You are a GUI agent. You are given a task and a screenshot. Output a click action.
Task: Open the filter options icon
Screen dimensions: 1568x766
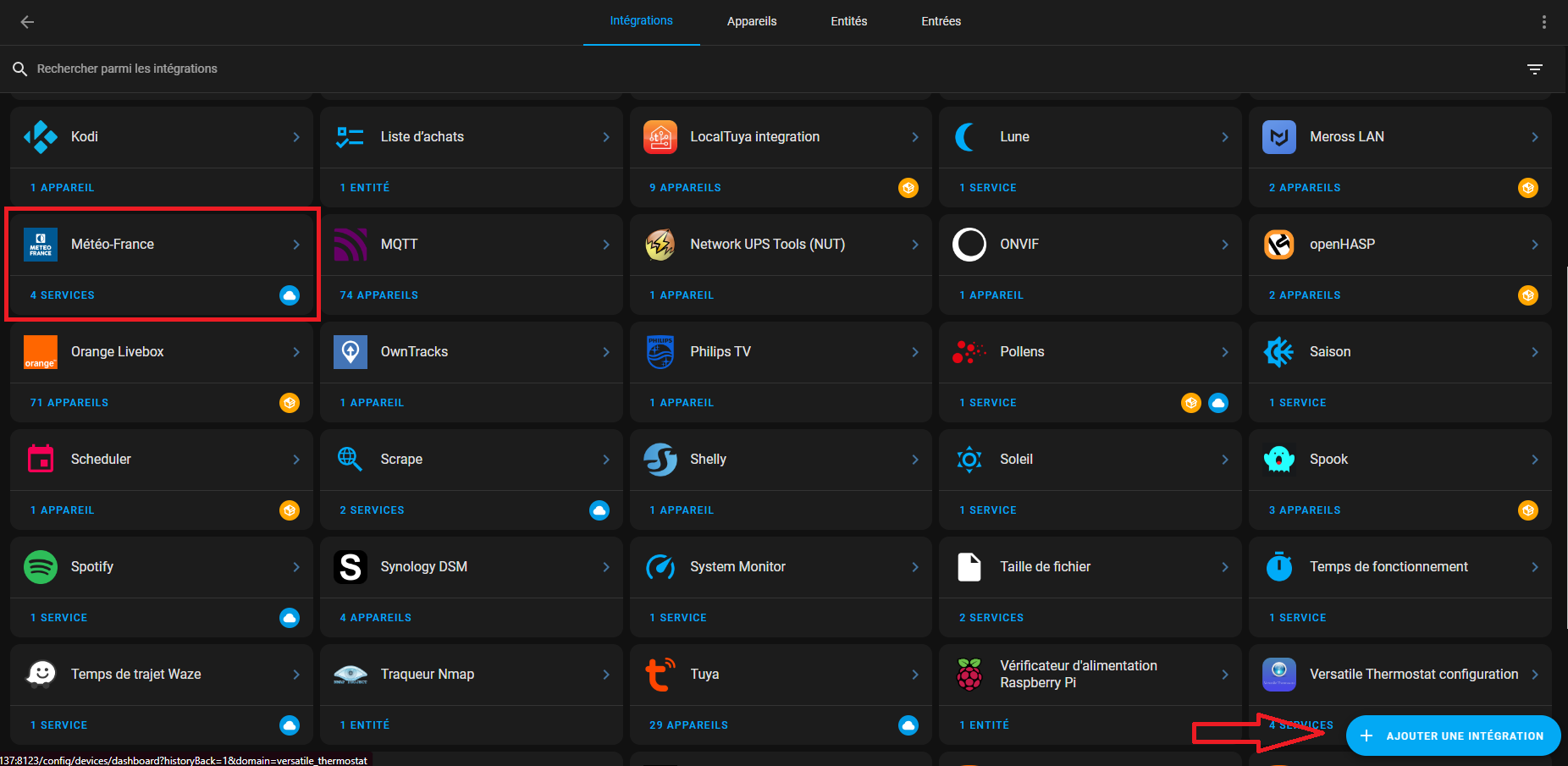[1535, 69]
